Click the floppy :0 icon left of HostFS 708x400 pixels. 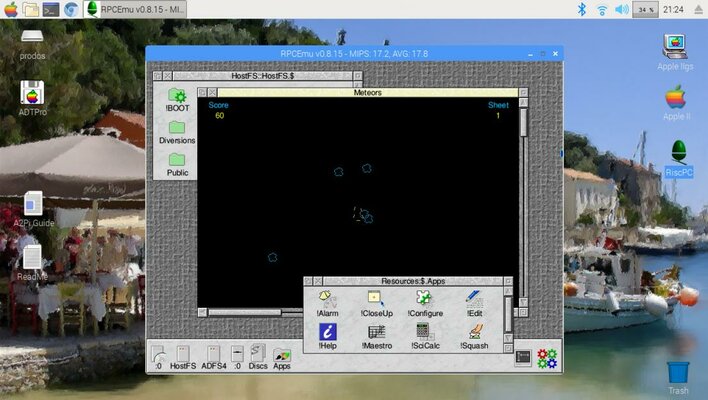tap(158, 358)
